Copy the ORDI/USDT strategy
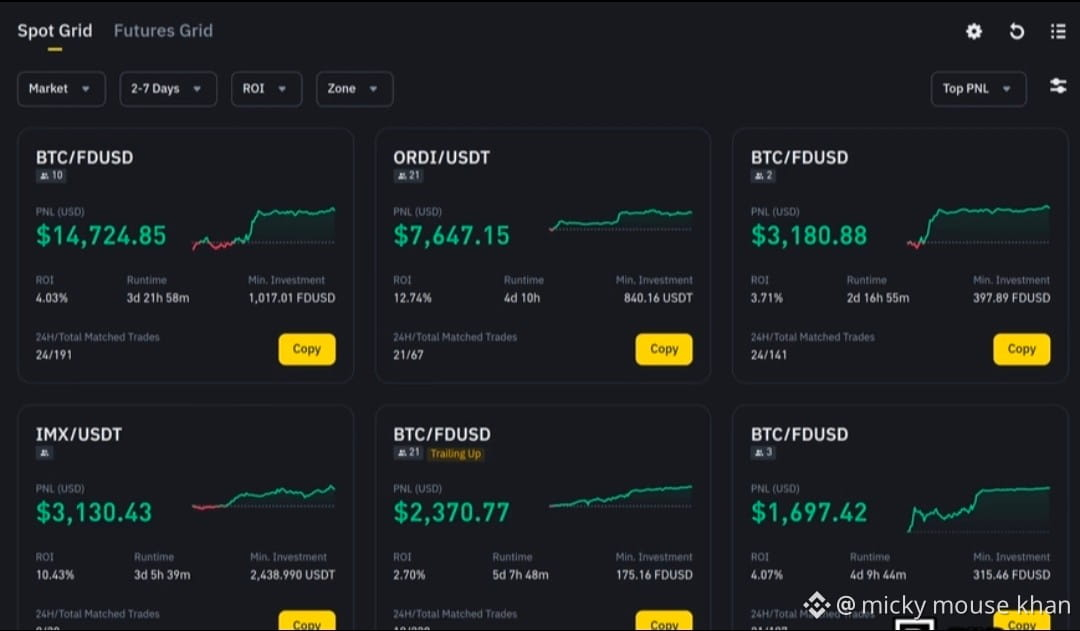Image resolution: width=1080 pixels, height=631 pixels. point(664,349)
